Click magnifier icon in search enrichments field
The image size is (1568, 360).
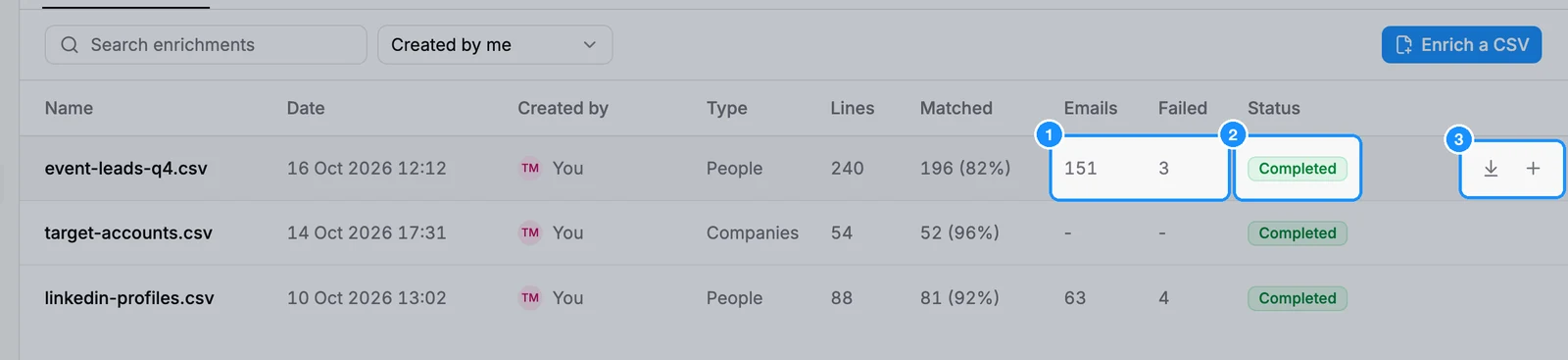tap(70, 45)
